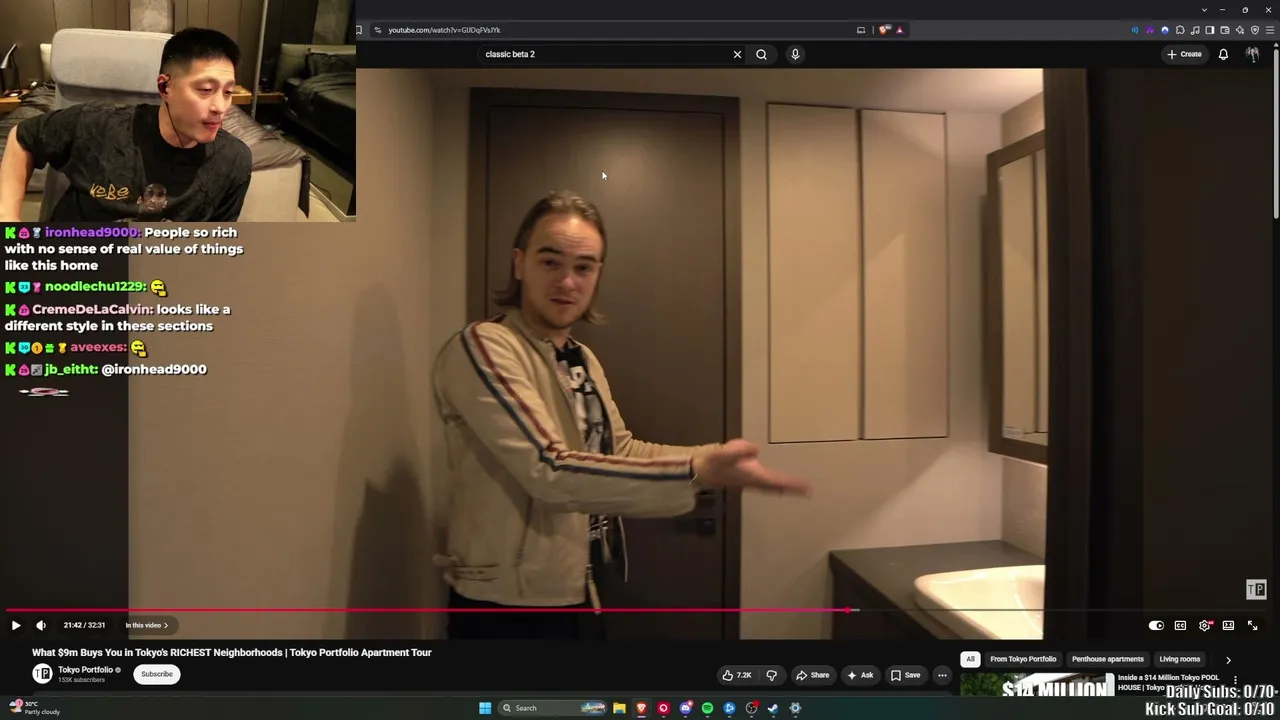This screenshot has width=1280, height=720.
Task: Open the Tokyo Portfolio video watermark
Action: click(1256, 589)
